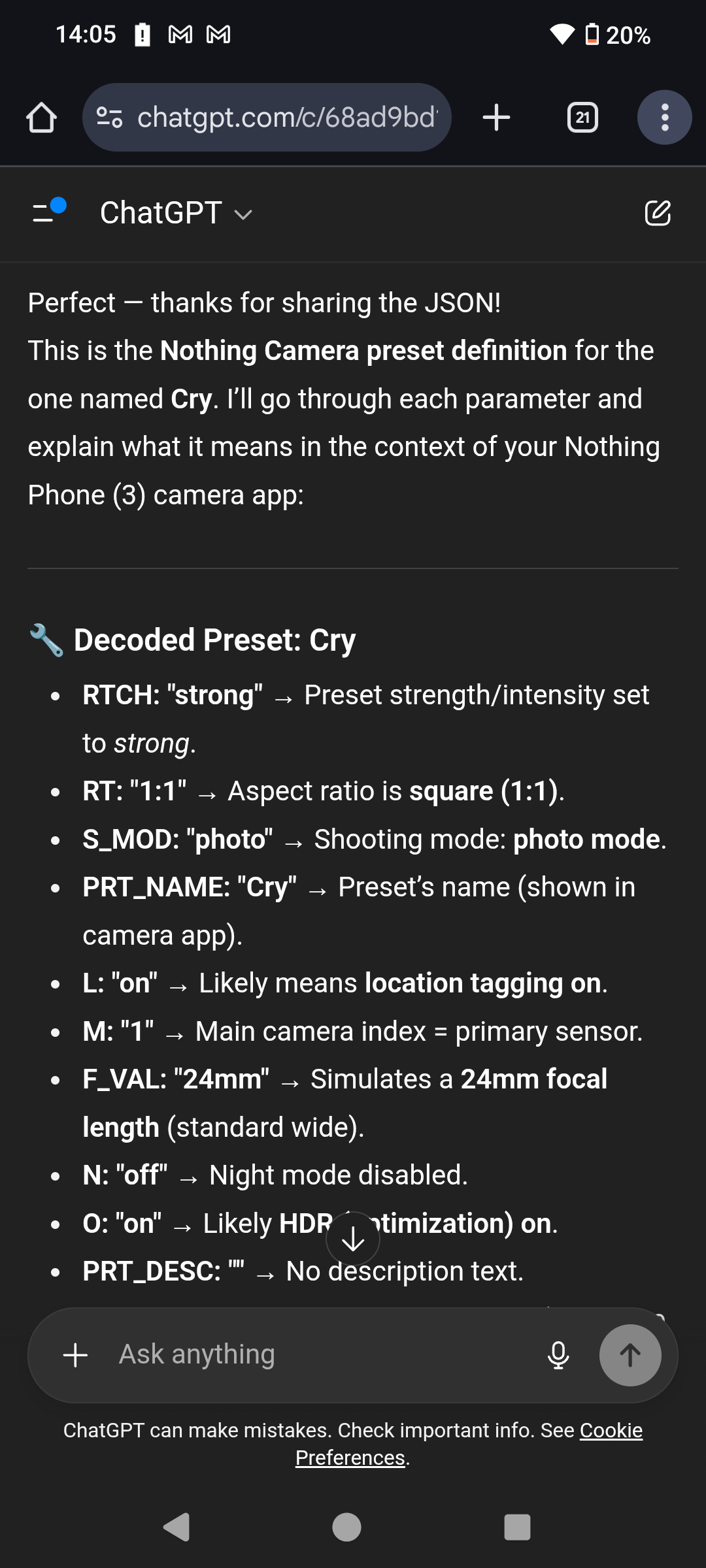This screenshot has height=1568, width=706.
Task: Open the tab switcher showing 21 tabs
Action: pyautogui.click(x=582, y=118)
